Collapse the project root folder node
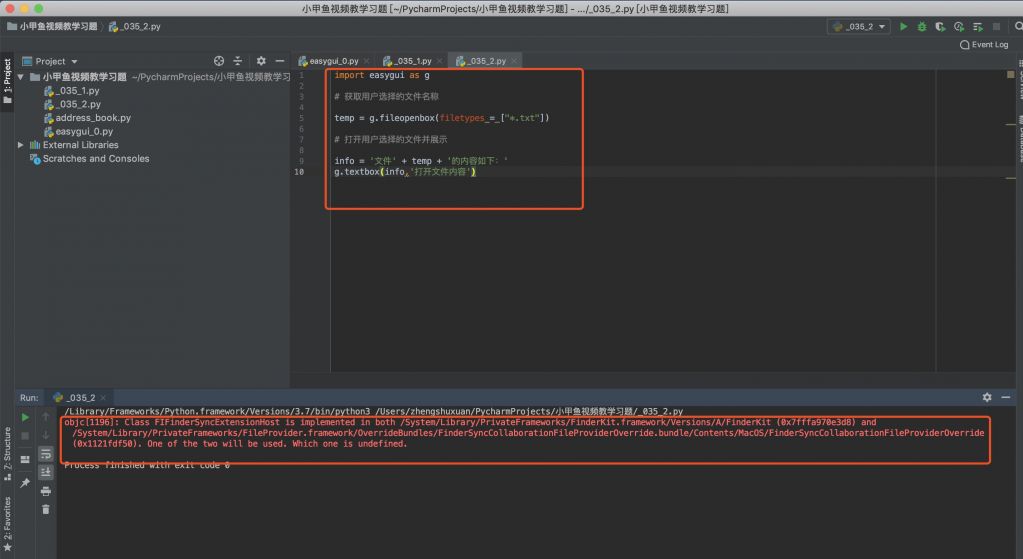This screenshot has width=1023, height=559. pyautogui.click(x=21, y=77)
